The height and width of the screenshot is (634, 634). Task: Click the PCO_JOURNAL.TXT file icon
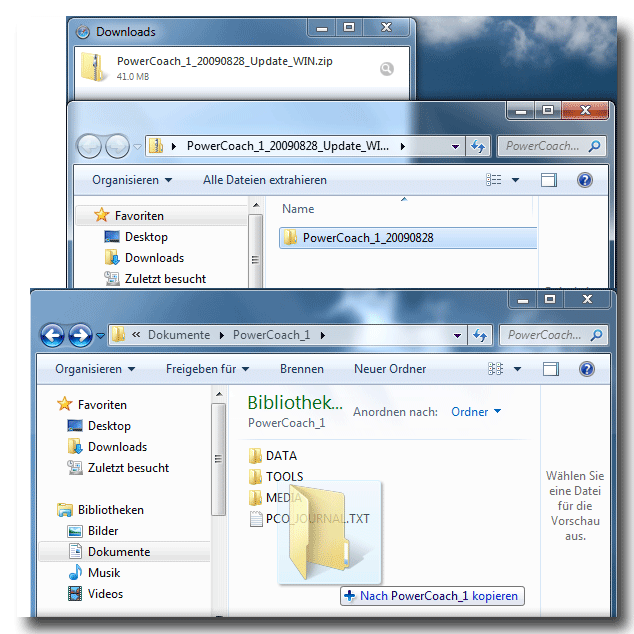click(256, 519)
